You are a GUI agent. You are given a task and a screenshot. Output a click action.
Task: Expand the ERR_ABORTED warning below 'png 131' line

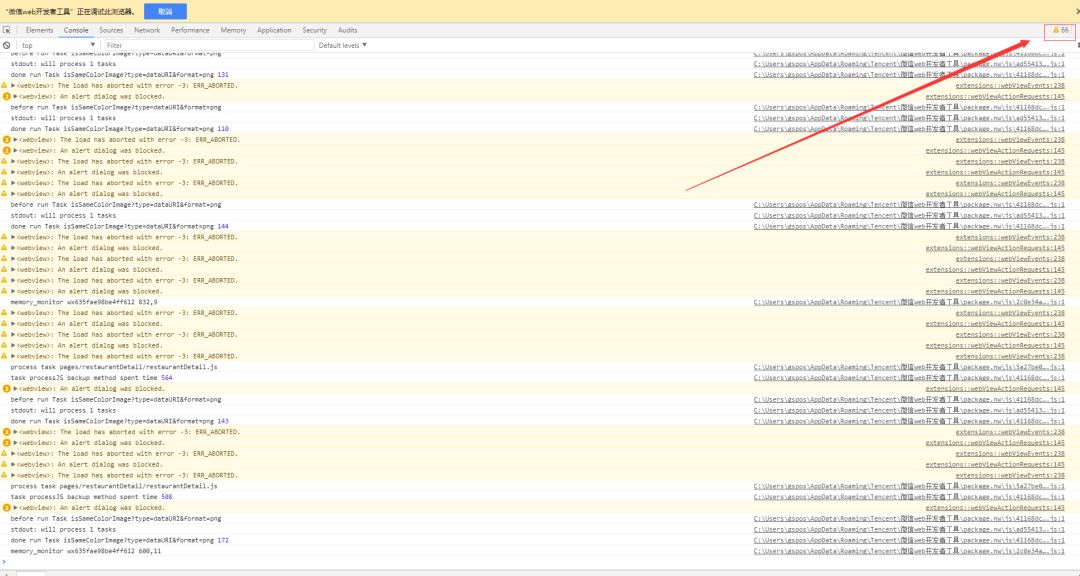tap(14, 85)
